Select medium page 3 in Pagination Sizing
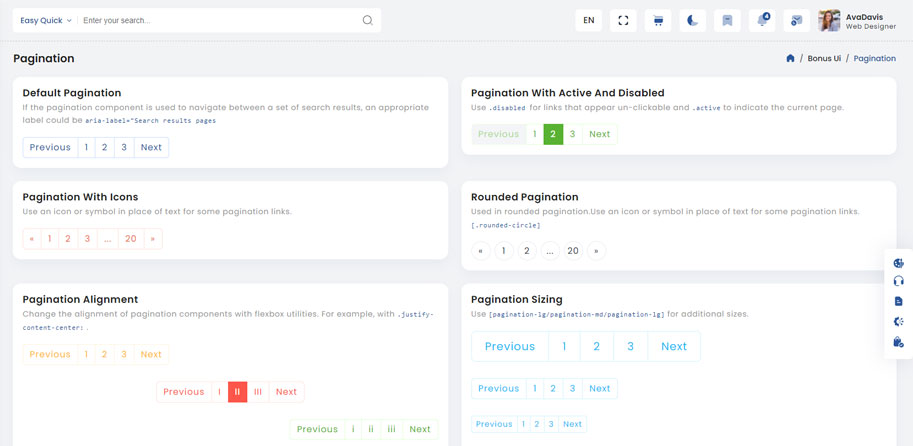The width and height of the screenshot is (913, 446). click(572, 388)
